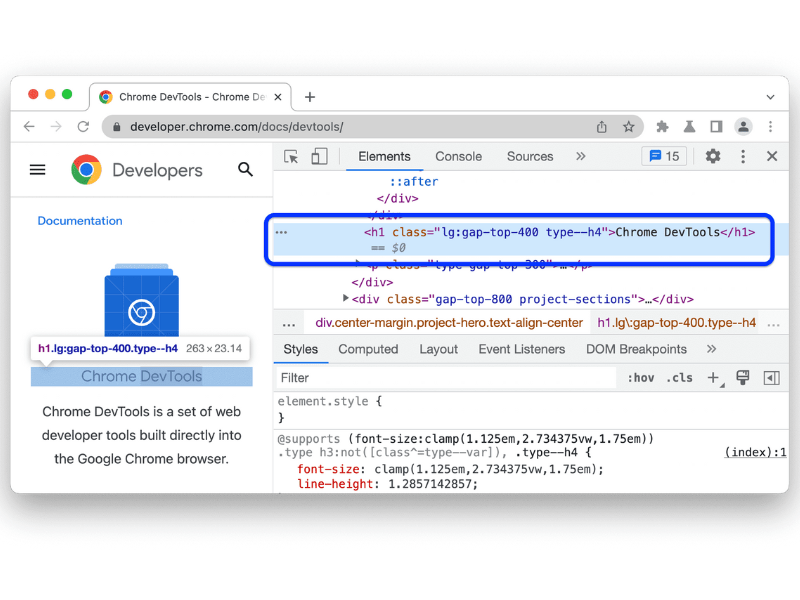This screenshot has width=800, height=600.
Task: Open a new browser tab
Action: click(310, 97)
